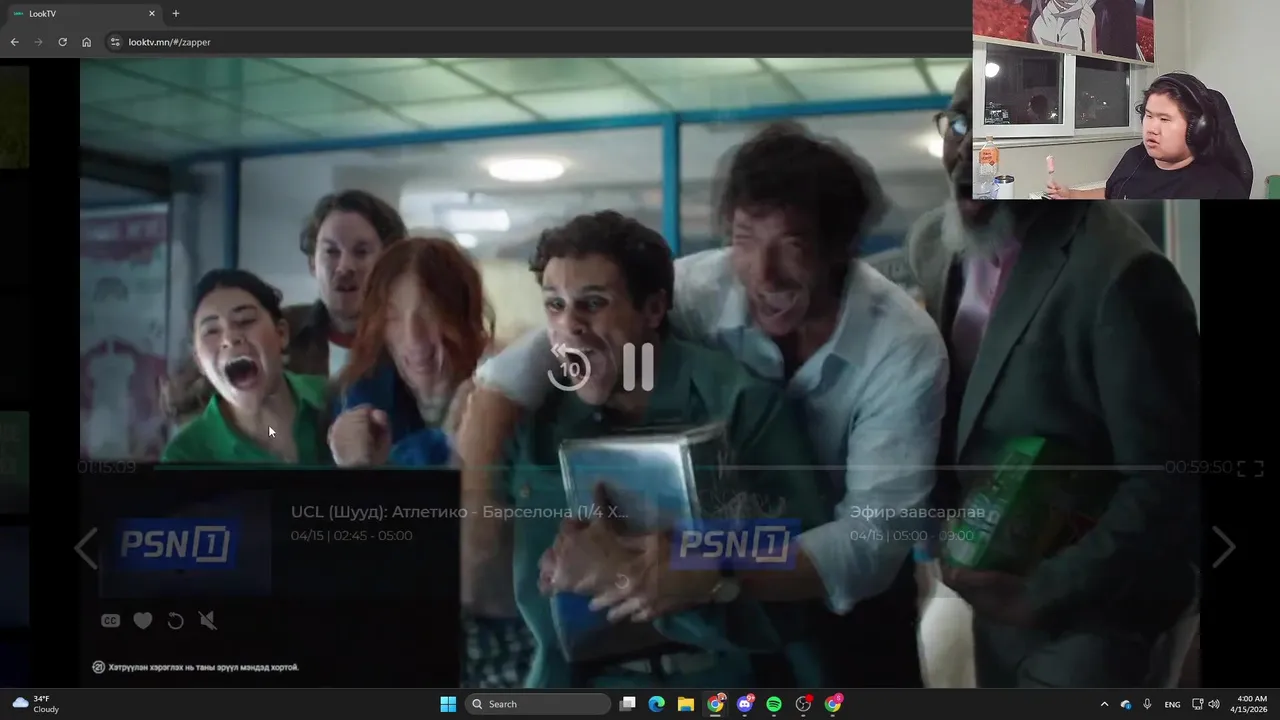This screenshot has height=720, width=1280.
Task: Pause the video playback
Action: (638, 366)
